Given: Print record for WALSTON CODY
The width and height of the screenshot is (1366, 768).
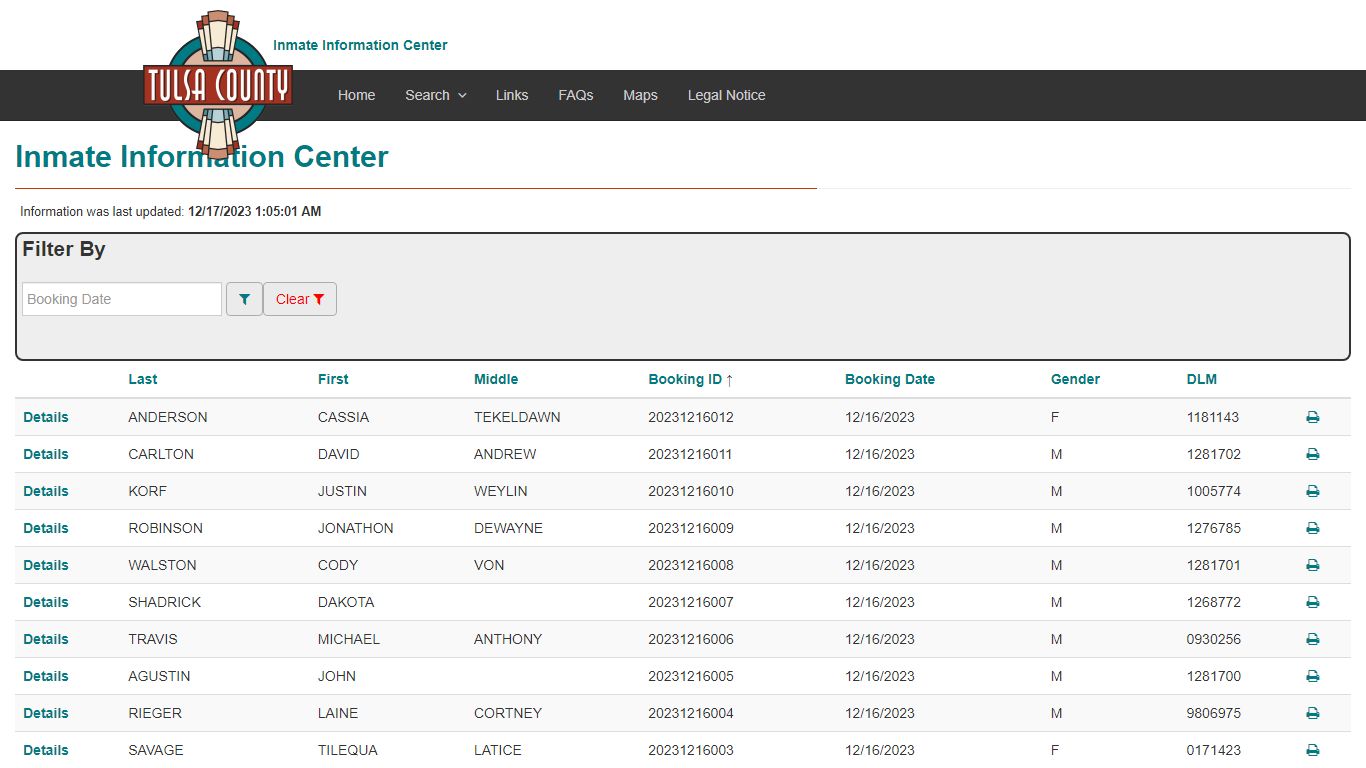Looking at the screenshot, I should 1312,565.
